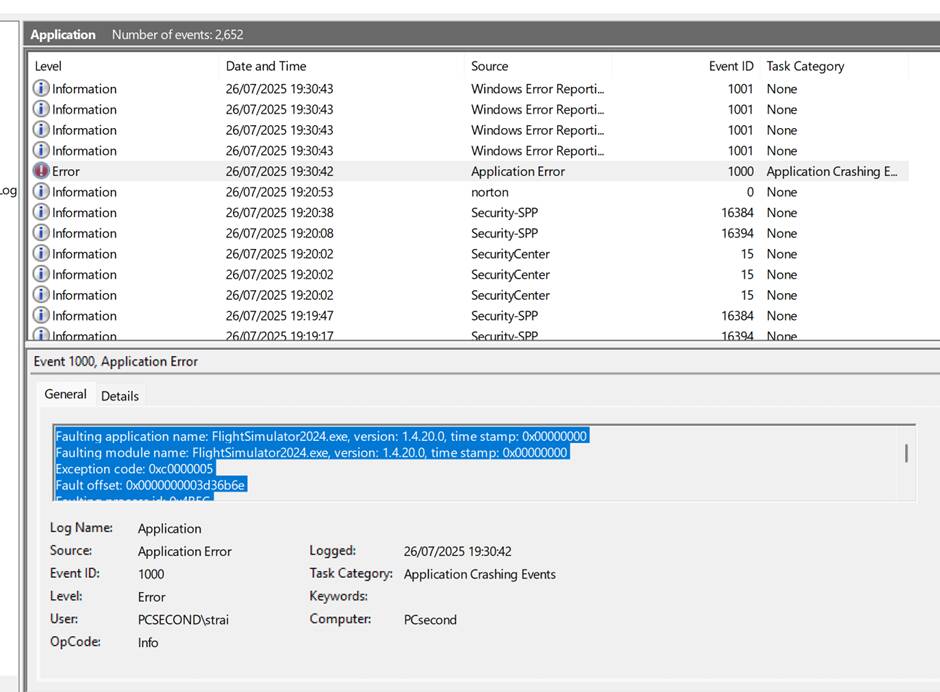The width and height of the screenshot is (940, 692).
Task: Select event dated 26/07/2025 19:20:38
Action: (x=279, y=212)
